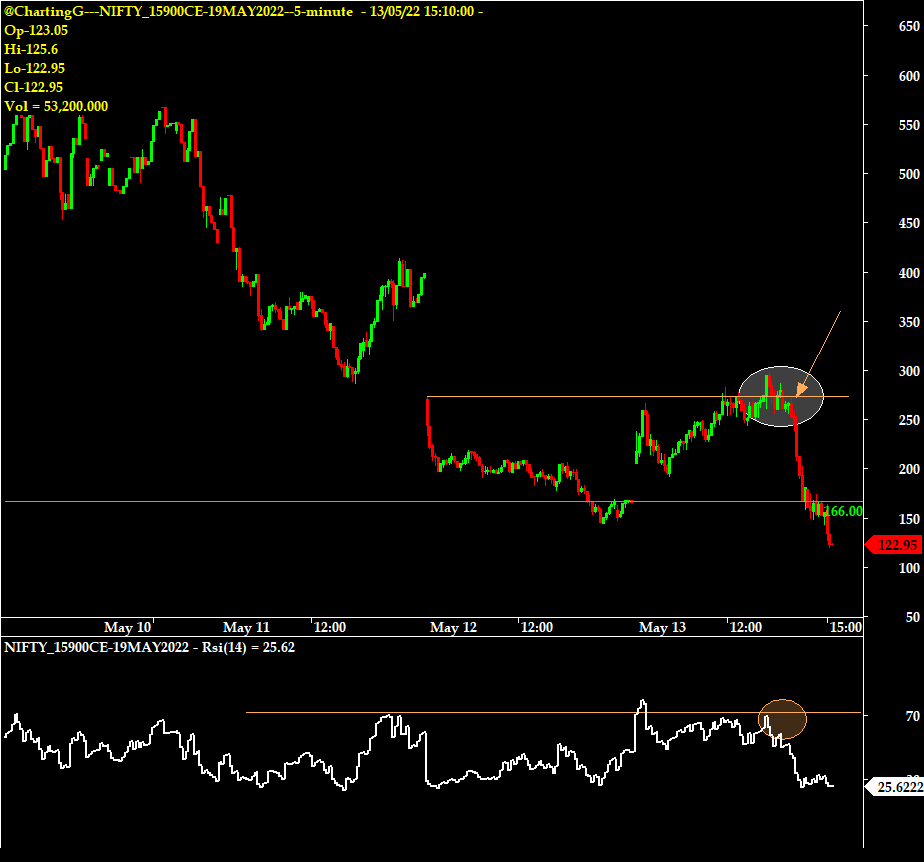Screen dimensions: 924x862
Task: Select the May 10 date on time axis
Action: click(x=128, y=627)
